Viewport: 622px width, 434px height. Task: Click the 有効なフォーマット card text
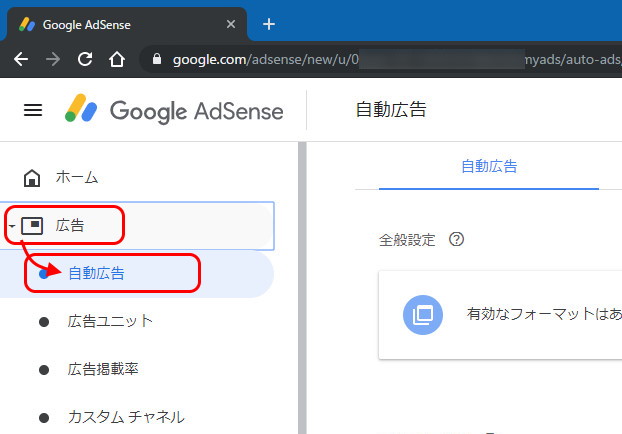click(x=544, y=314)
